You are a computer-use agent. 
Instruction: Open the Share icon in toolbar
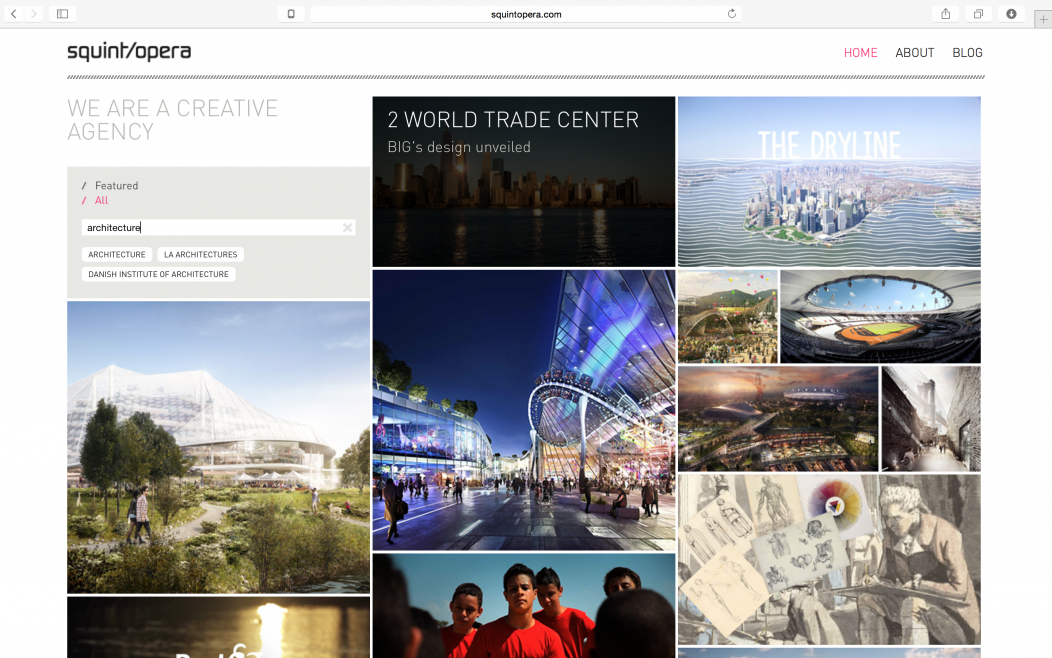945,13
